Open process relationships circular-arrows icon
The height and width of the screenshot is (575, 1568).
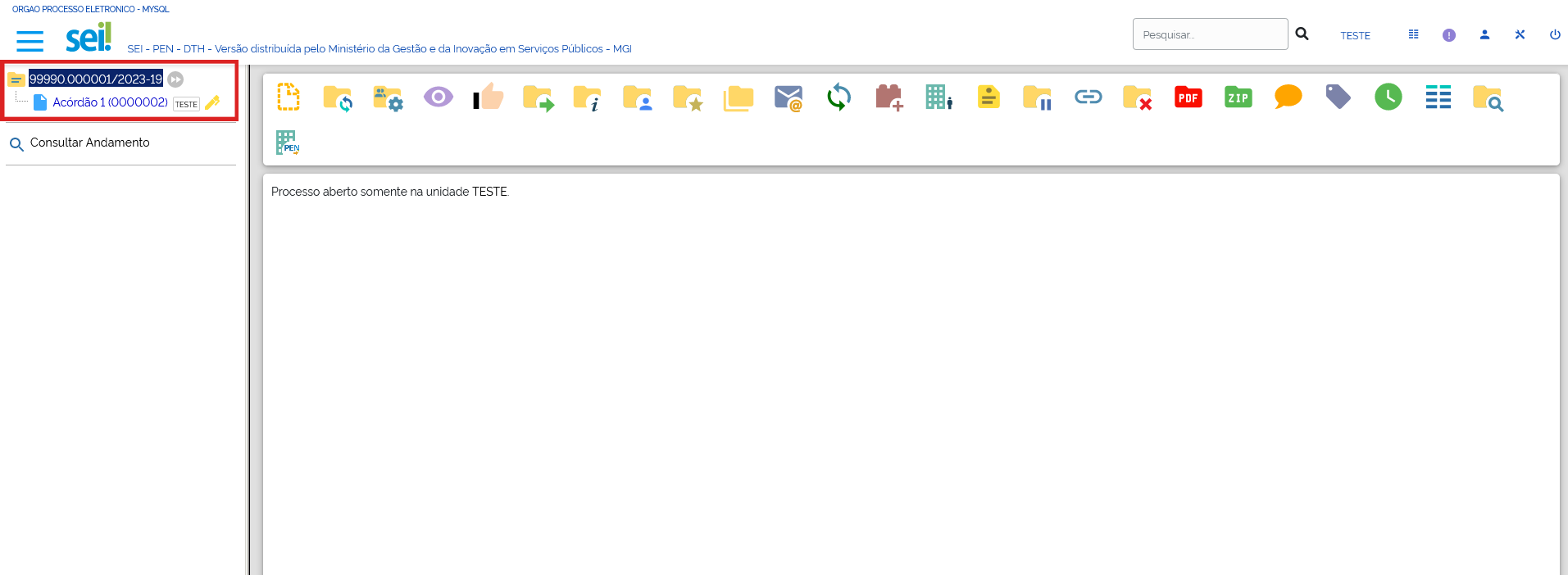(839, 97)
